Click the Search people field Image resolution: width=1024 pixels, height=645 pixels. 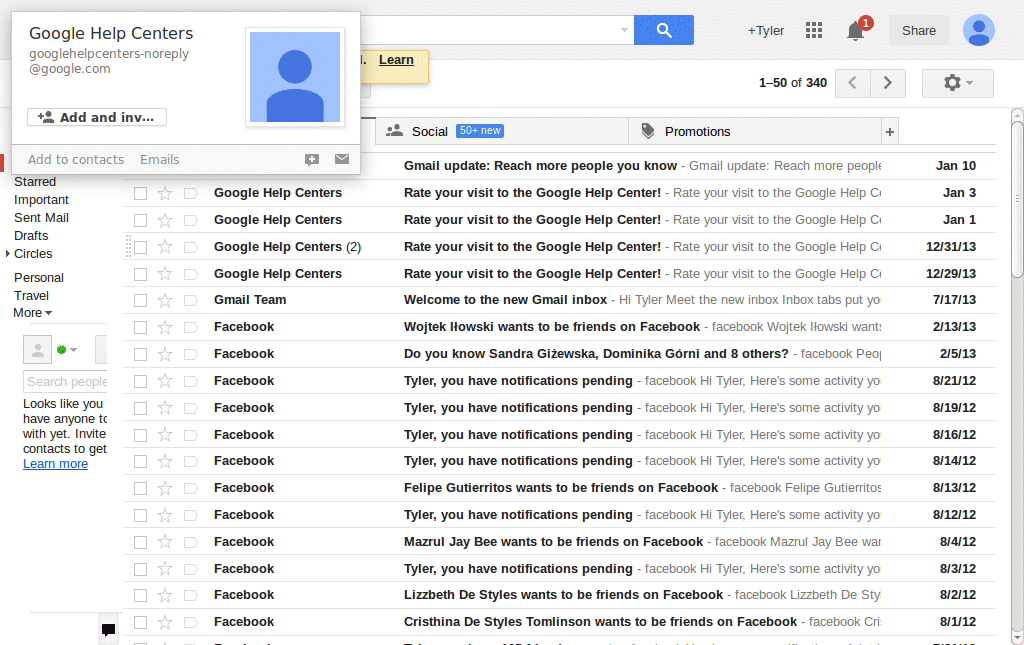65,381
